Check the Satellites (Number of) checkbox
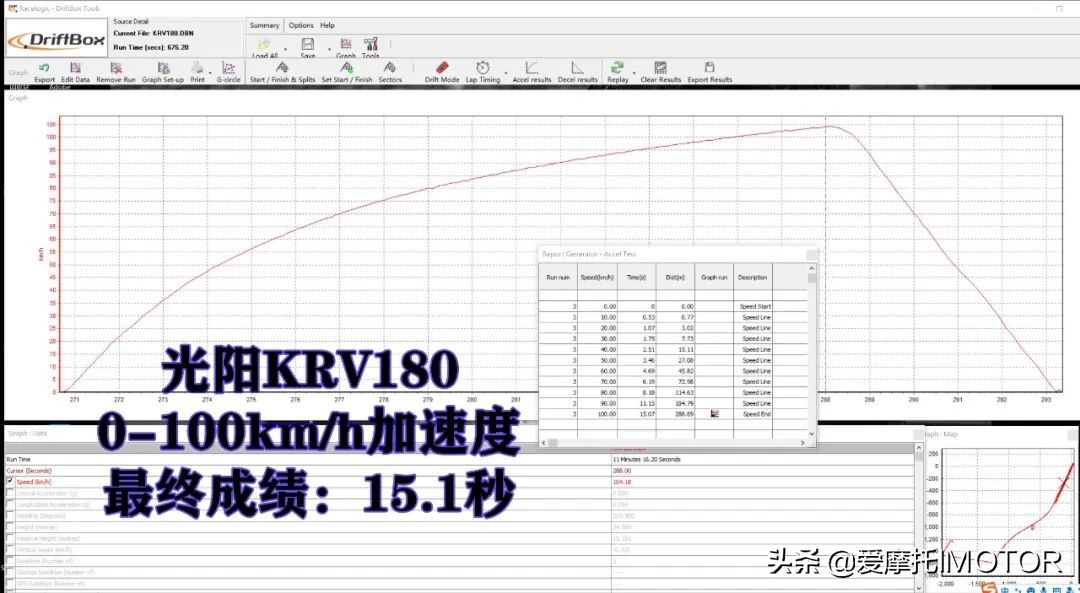 pos(10,561)
